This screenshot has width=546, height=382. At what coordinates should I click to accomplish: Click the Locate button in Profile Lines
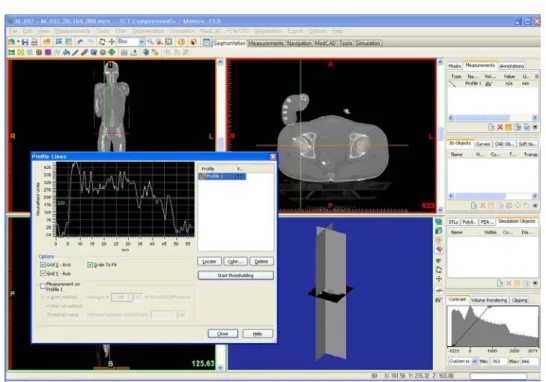point(209,261)
